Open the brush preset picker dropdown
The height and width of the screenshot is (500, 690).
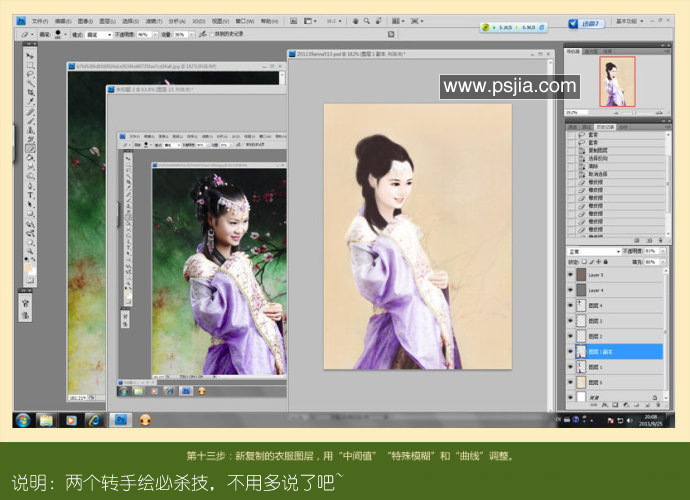point(66,34)
